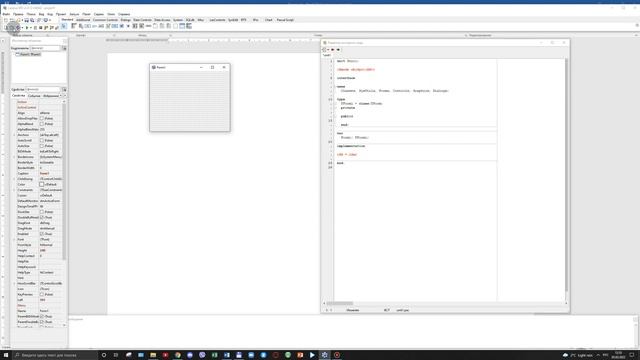Expand the BorderIcons property
Image resolution: width=640 pixels, height=360 pixels.
tap(14, 157)
